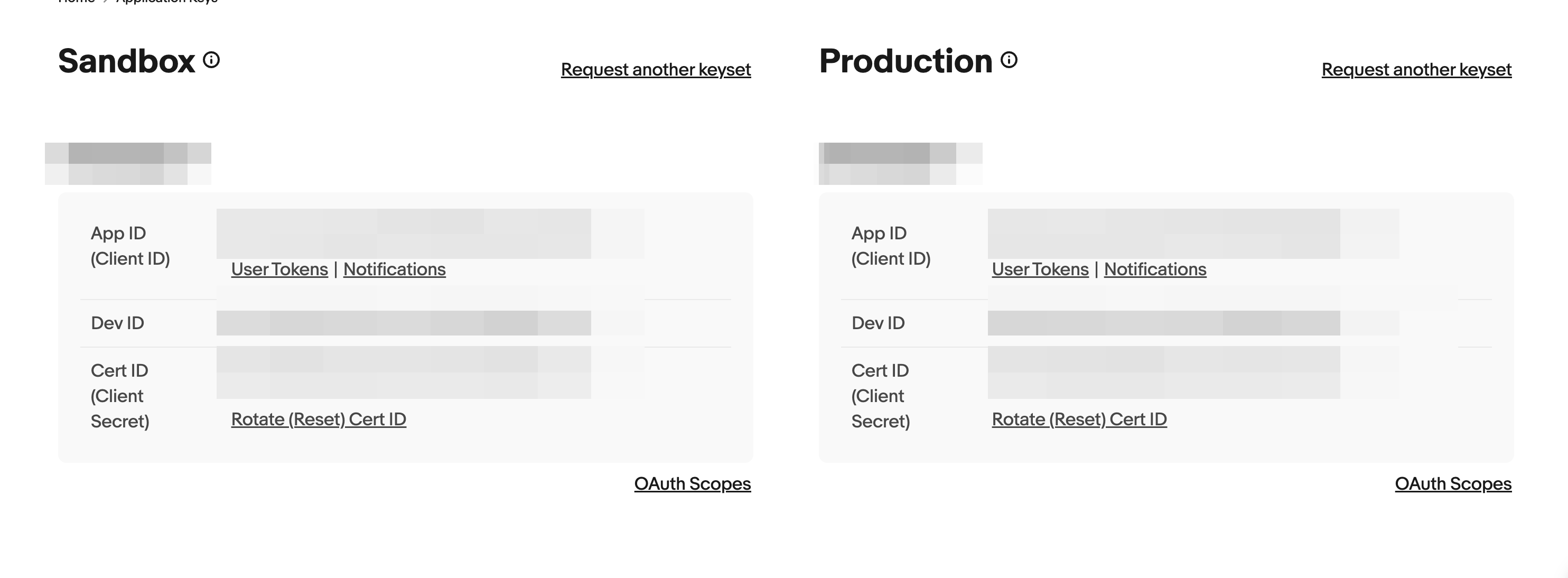Open User Tokens under Production App ID

[1040, 269]
